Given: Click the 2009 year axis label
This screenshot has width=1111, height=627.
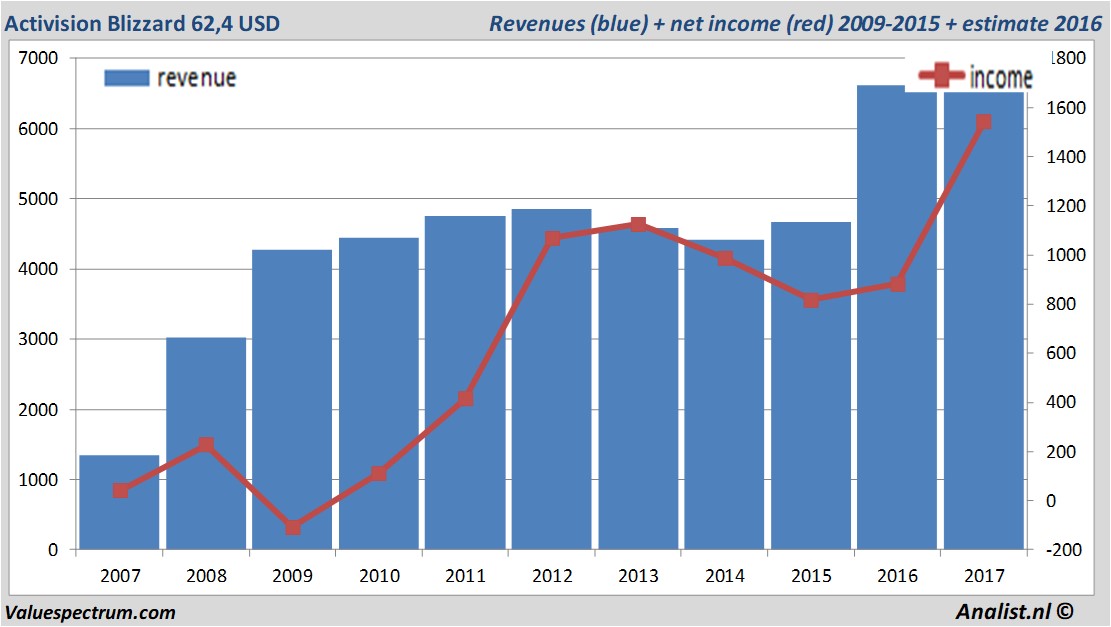Looking at the screenshot, I should [x=293, y=575].
